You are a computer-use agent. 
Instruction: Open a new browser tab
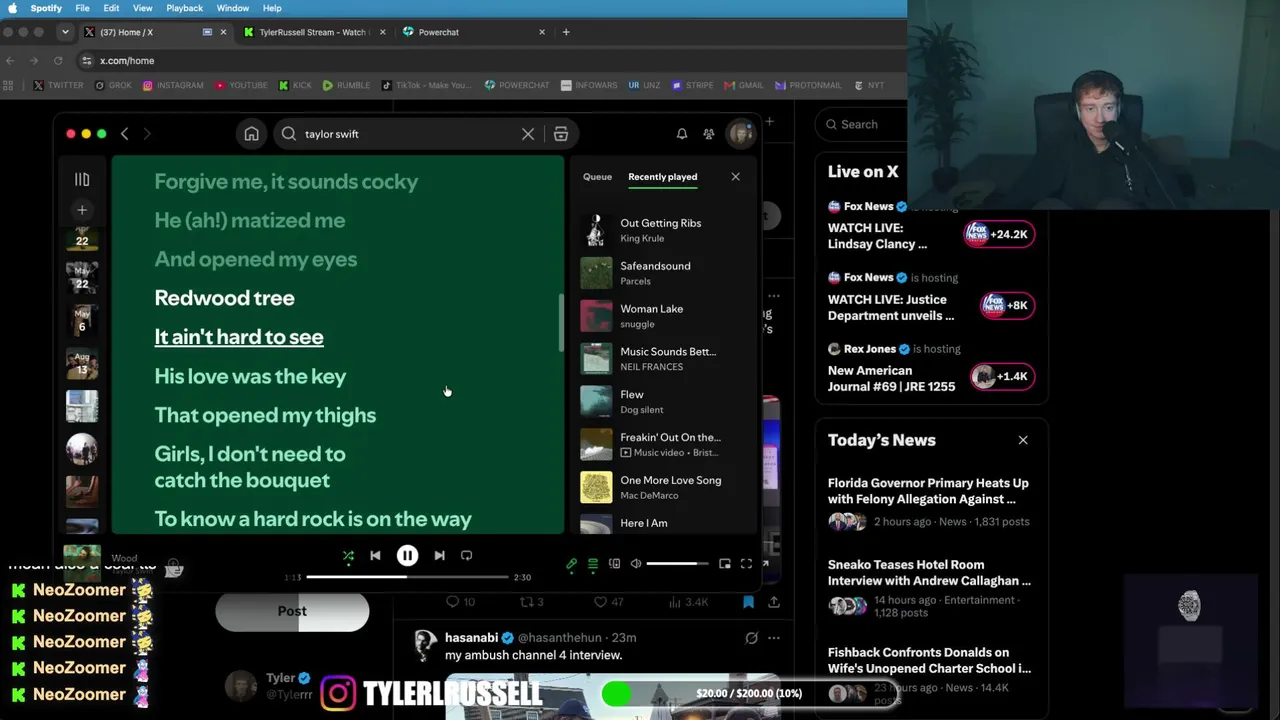coord(566,32)
